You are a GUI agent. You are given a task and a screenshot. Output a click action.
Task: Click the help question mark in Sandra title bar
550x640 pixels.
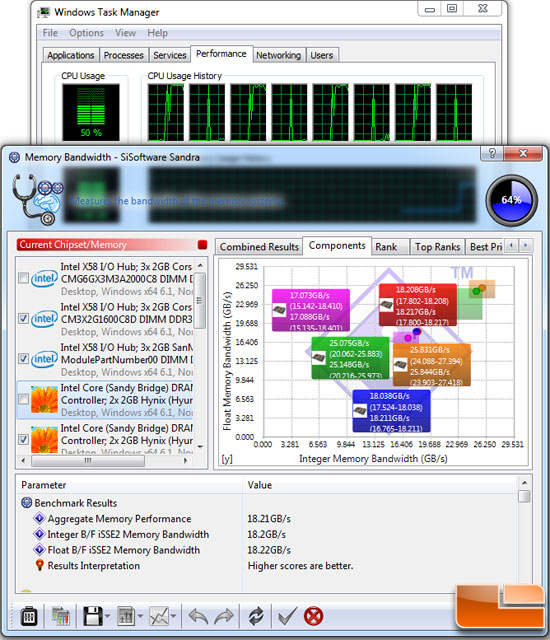click(492, 153)
